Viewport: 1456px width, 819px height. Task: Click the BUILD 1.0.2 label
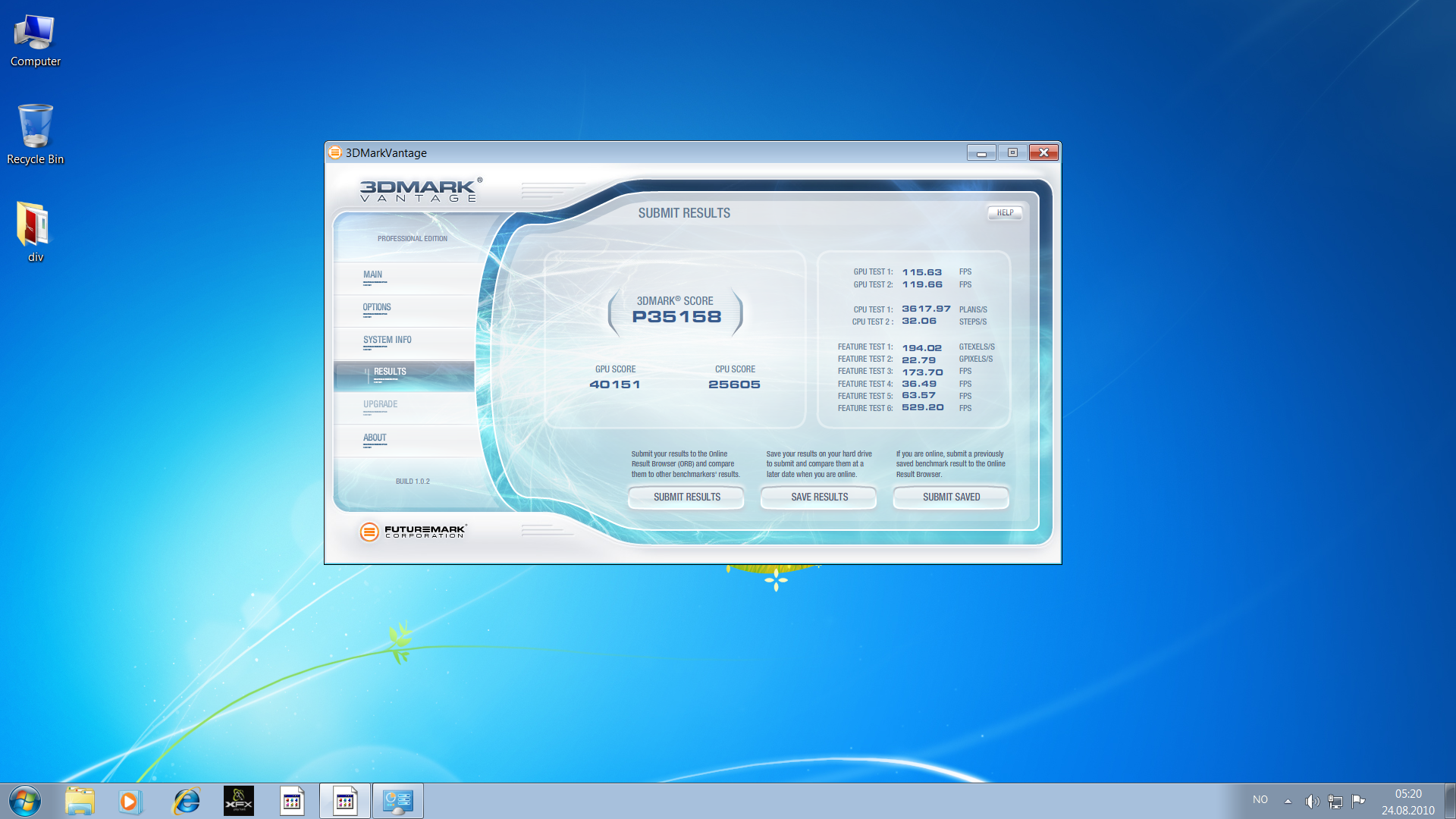pos(413,482)
